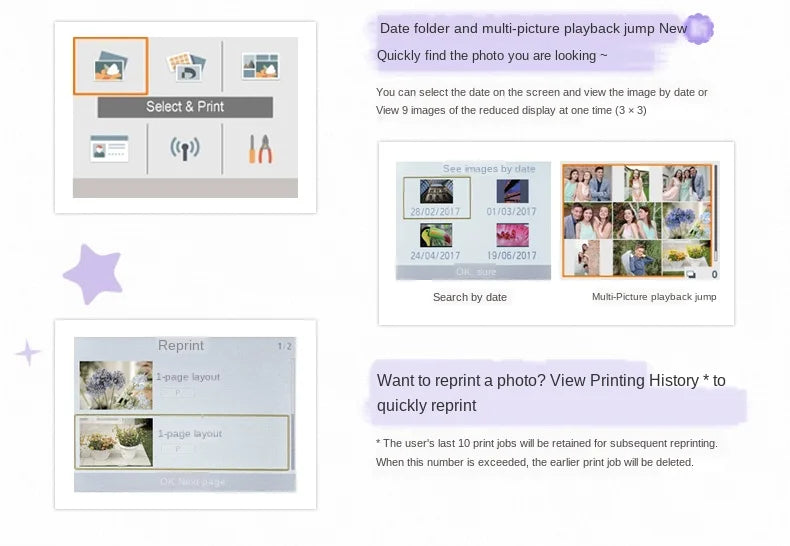Click the top-left group photo in grid
This screenshot has height=546, width=790.
point(587,184)
